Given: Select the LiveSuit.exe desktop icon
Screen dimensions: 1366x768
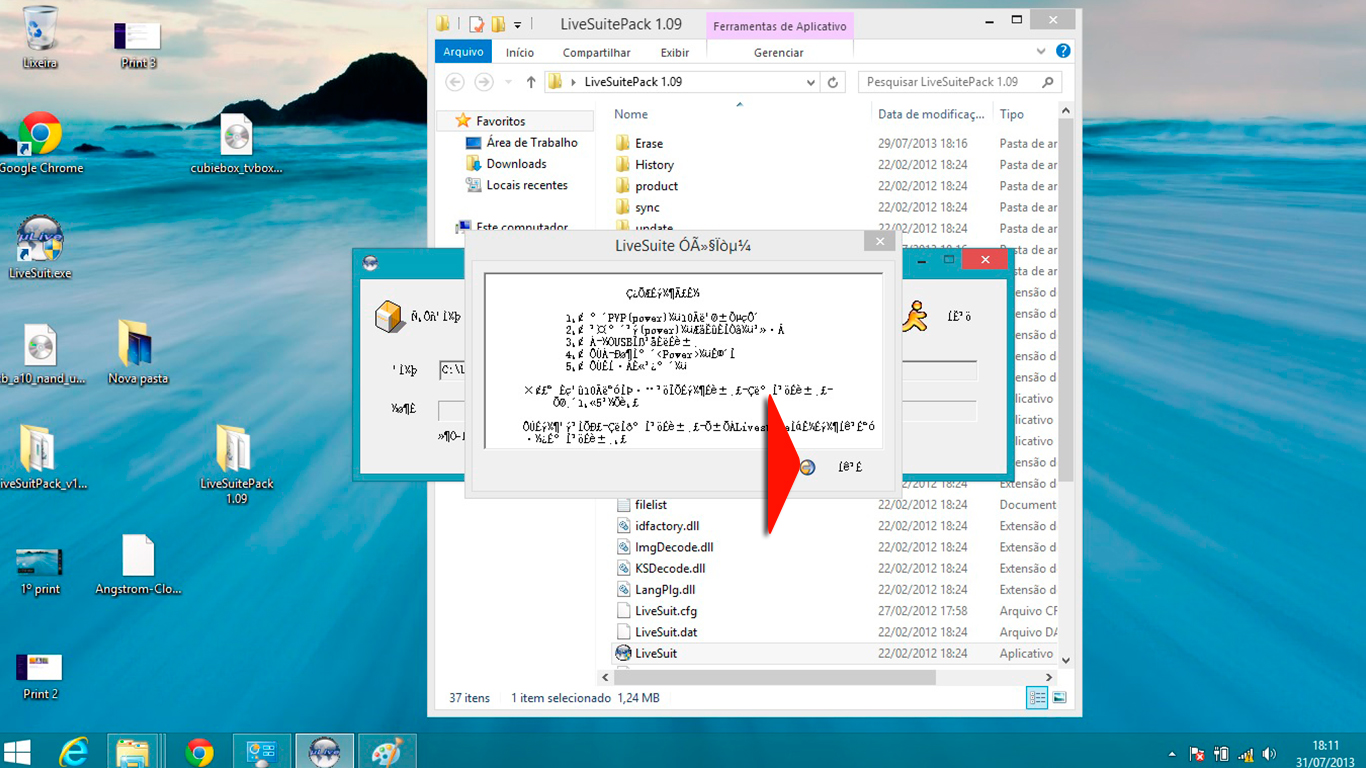Looking at the screenshot, I should [x=40, y=247].
